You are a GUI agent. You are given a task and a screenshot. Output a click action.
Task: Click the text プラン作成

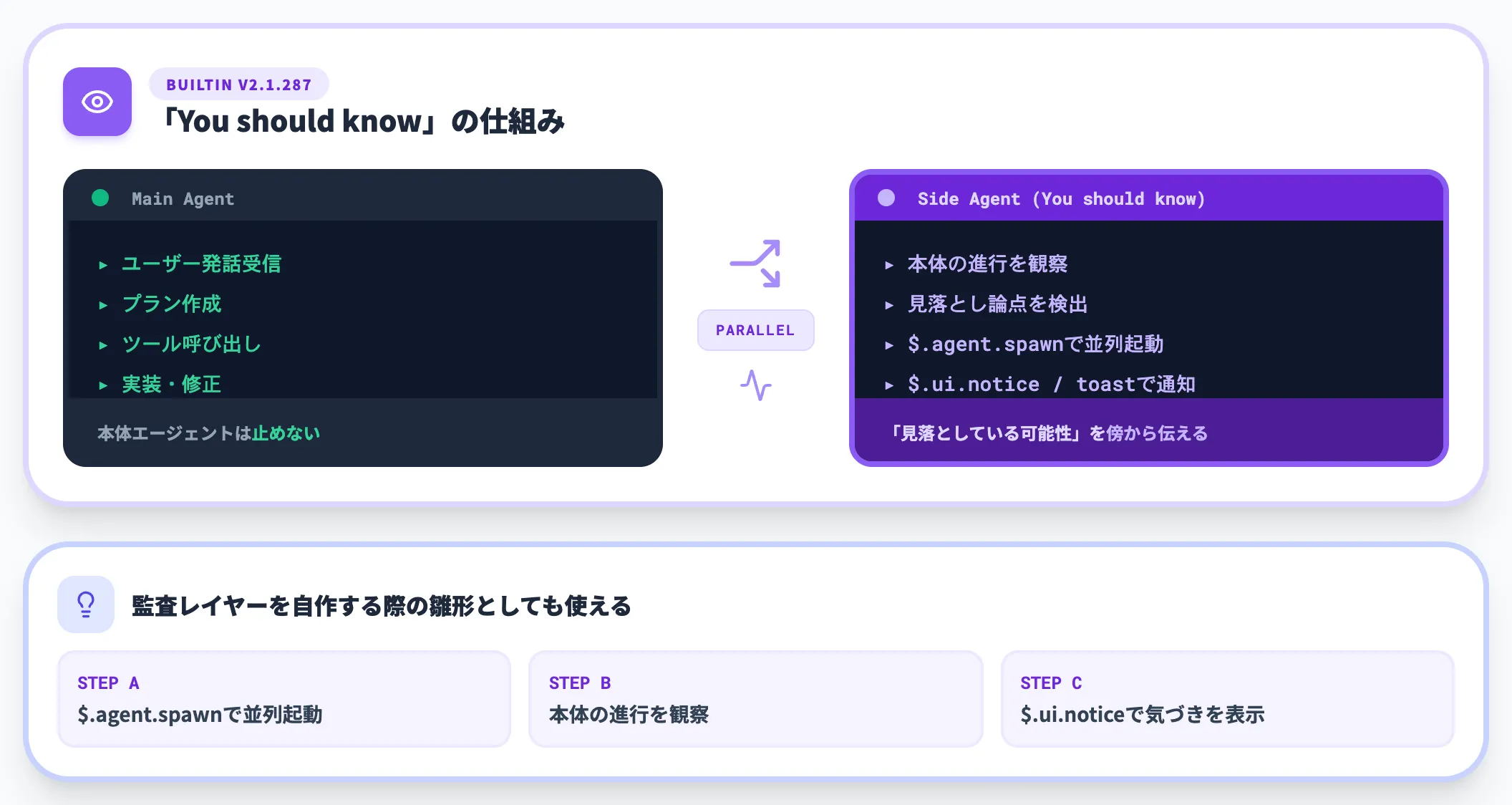(172, 304)
